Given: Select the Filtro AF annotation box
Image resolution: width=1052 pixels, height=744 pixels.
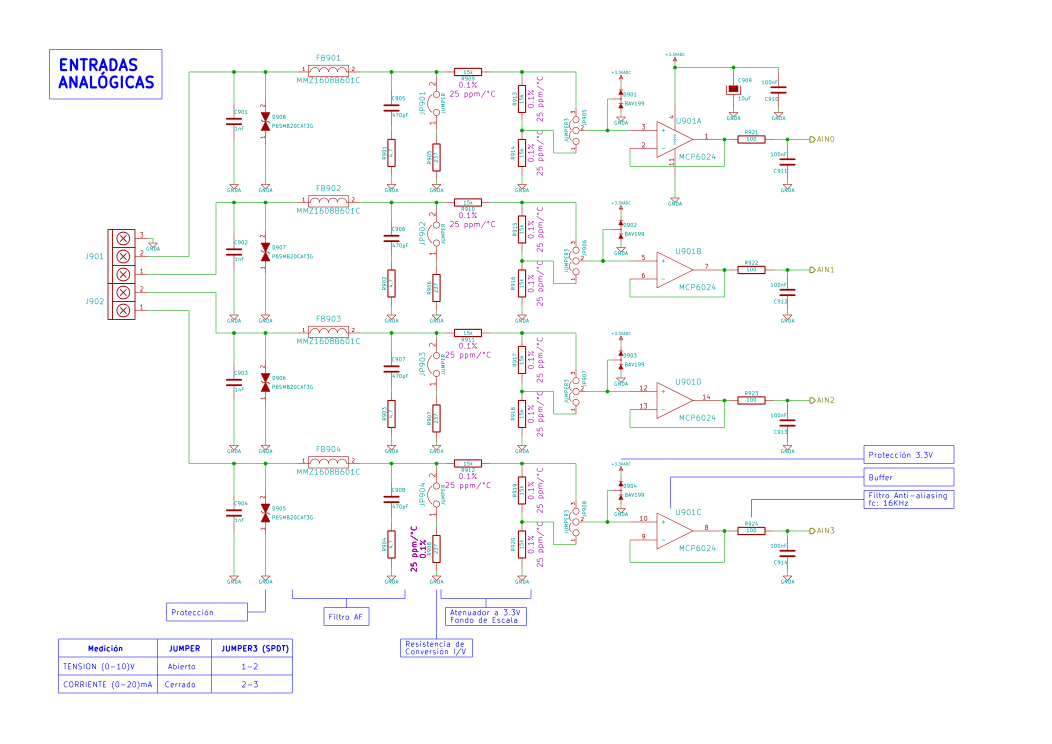Looking at the screenshot, I should (346, 617).
